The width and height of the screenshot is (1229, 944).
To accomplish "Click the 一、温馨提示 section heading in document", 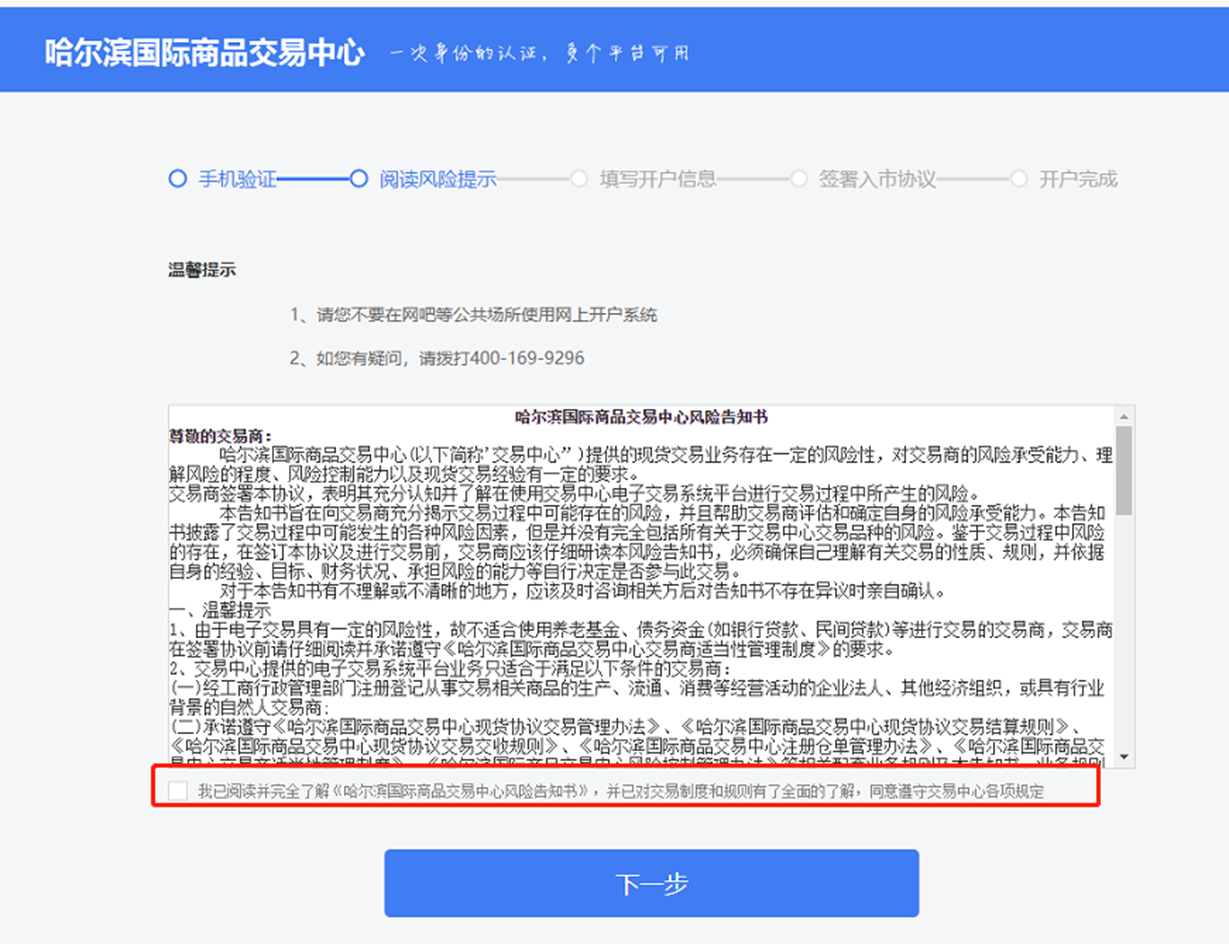I will point(220,610).
